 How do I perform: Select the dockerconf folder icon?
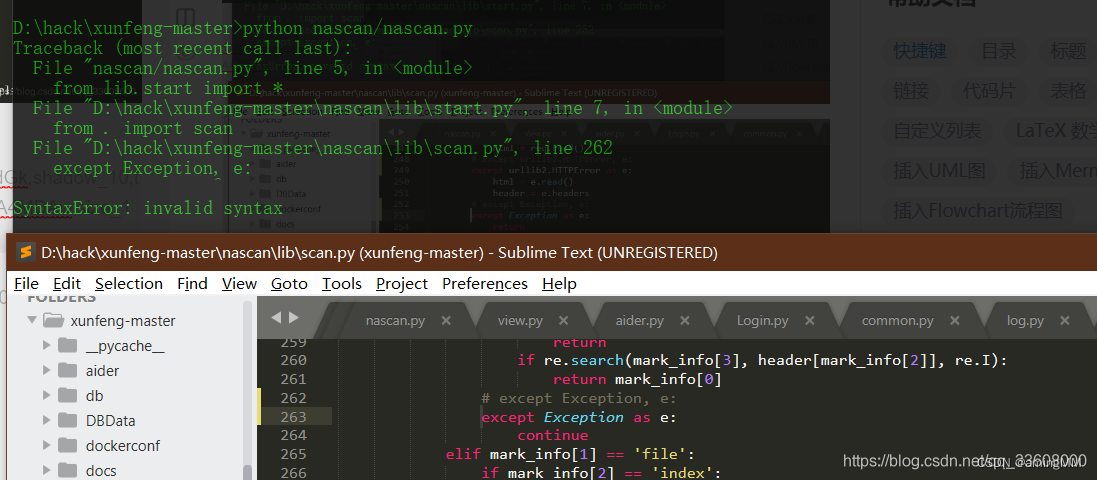68,446
